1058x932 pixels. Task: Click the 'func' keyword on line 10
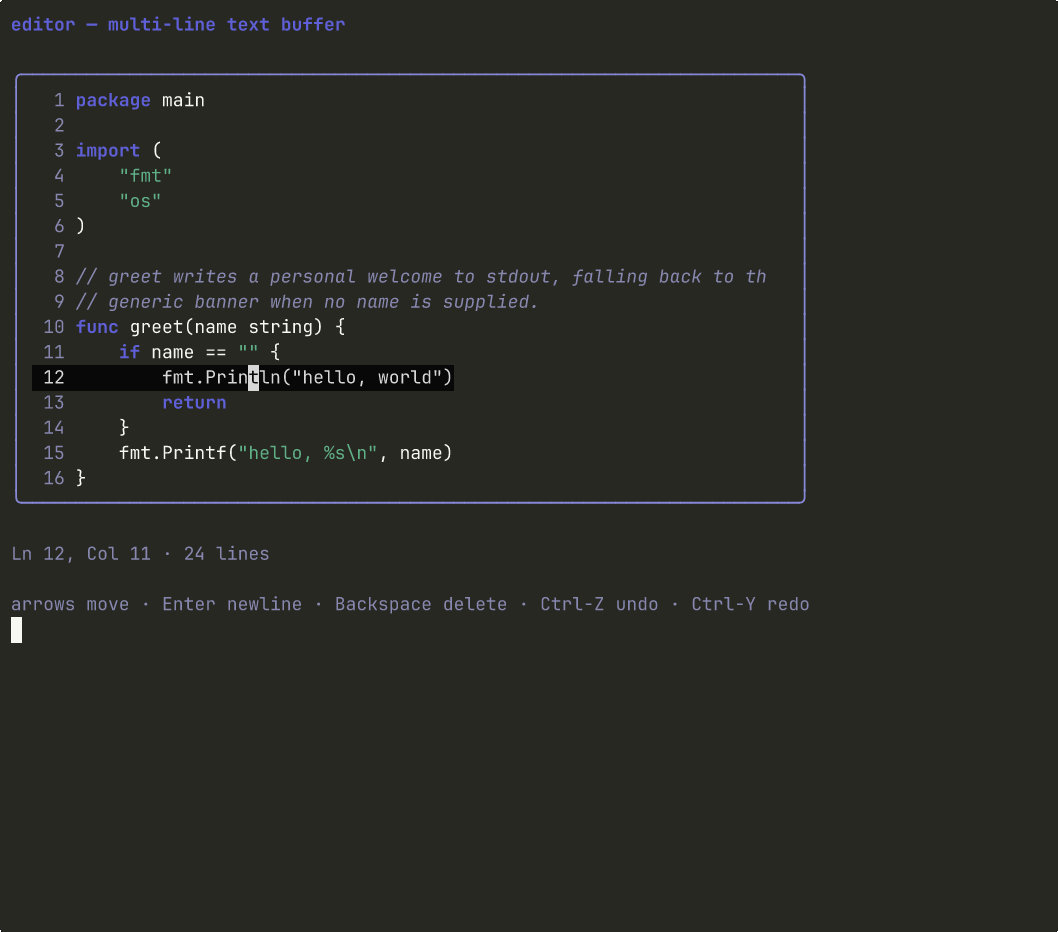point(97,327)
